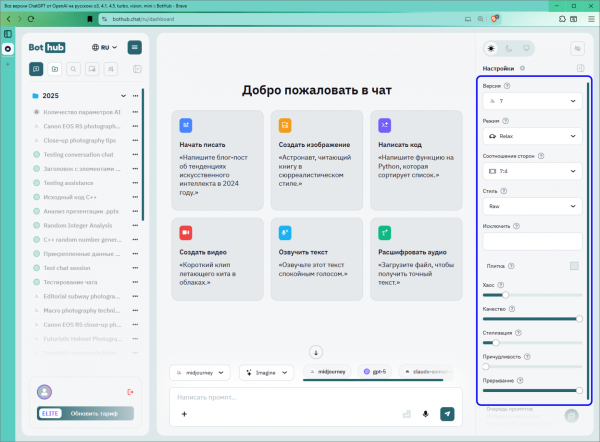Click the plus attach icon in prompt box
Screen dimensions: 600x442
(x=183, y=413)
